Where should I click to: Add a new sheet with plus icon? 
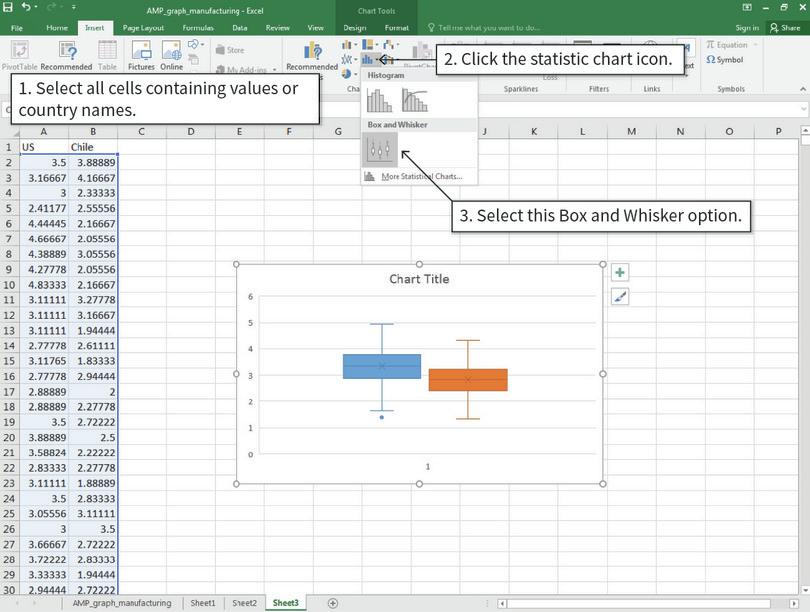point(333,603)
